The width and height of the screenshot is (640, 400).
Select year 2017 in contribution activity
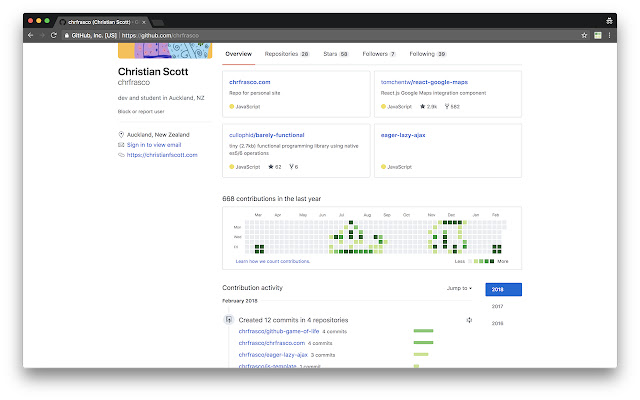498,306
